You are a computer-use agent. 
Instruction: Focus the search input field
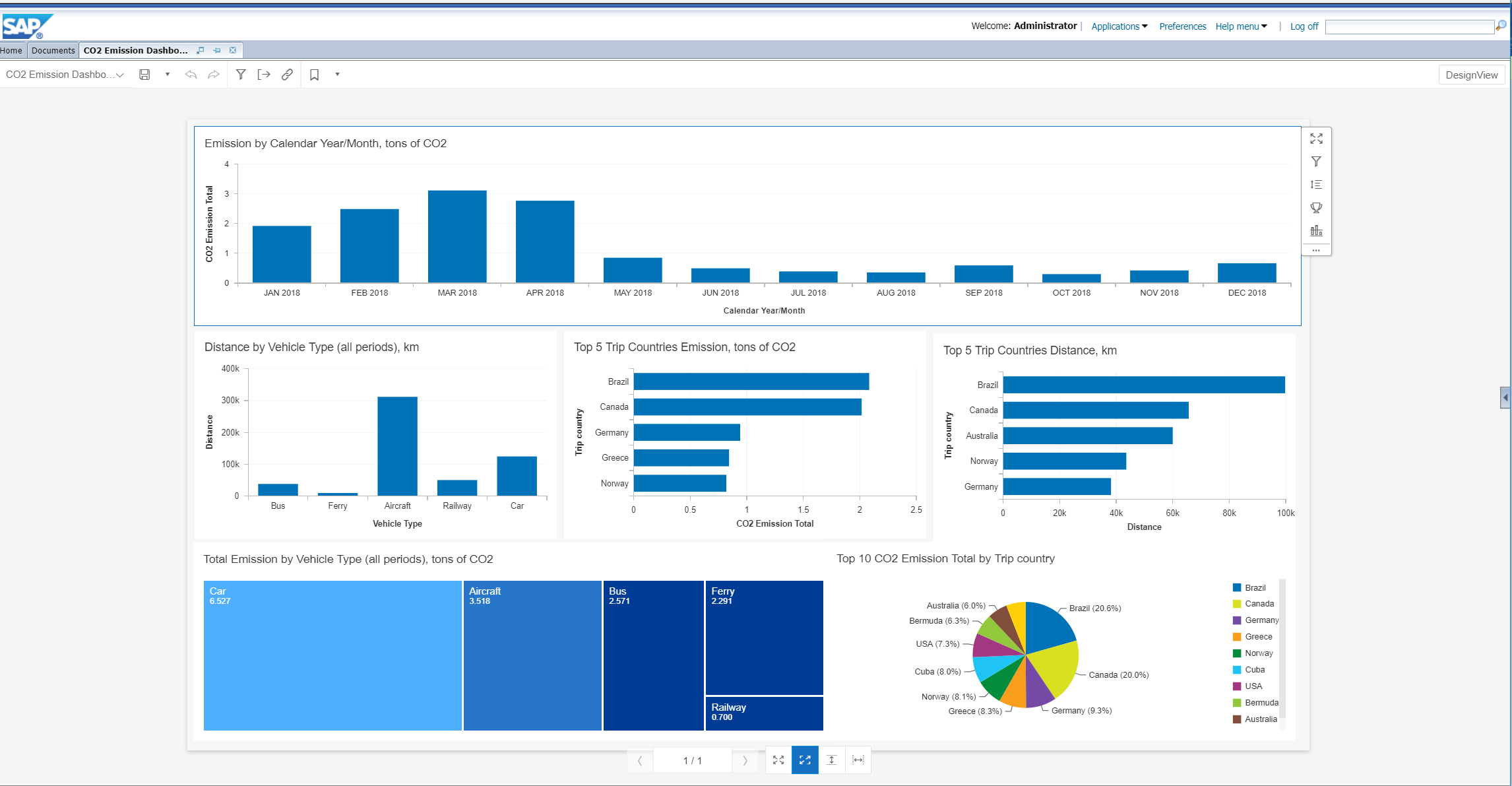(x=1410, y=26)
